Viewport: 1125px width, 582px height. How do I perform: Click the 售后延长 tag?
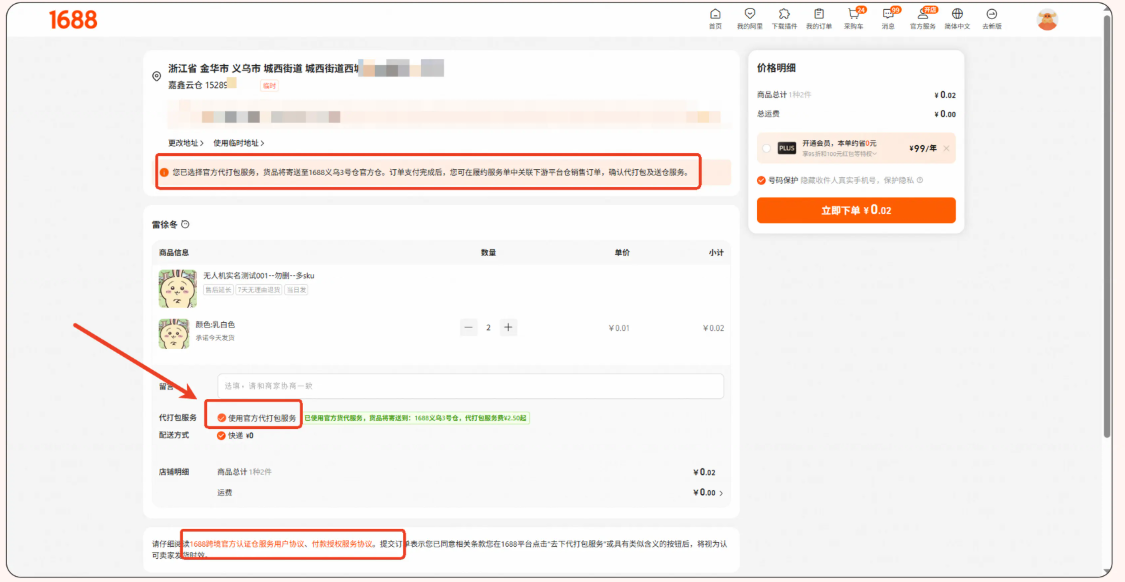pyautogui.click(x=217, y=290)
